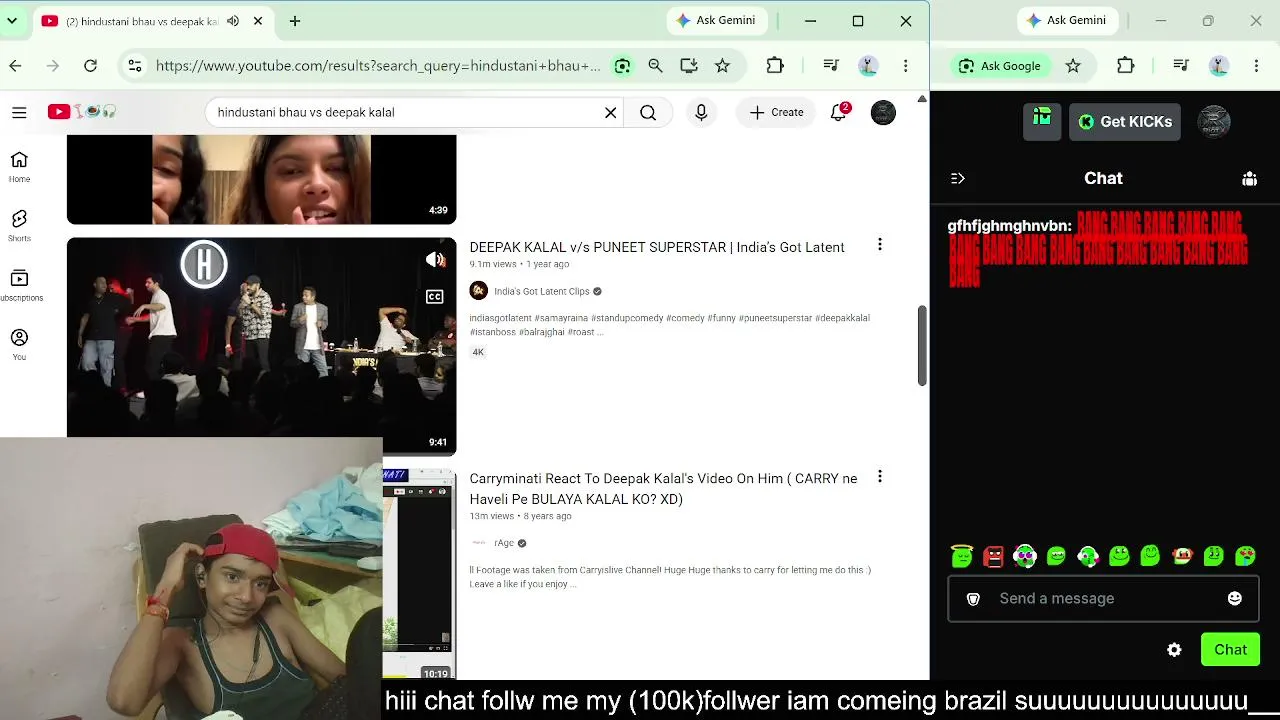Clear the YouTube search box text
Screen dimensions: 1280x720
[610, 112]
